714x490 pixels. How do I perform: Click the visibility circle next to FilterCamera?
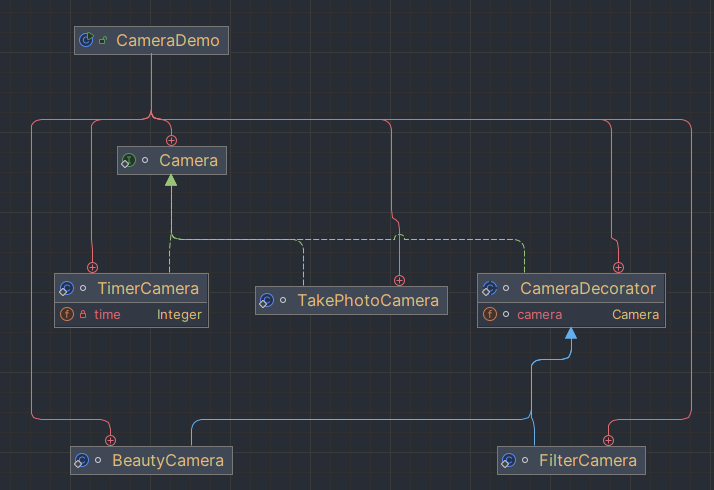525,460
